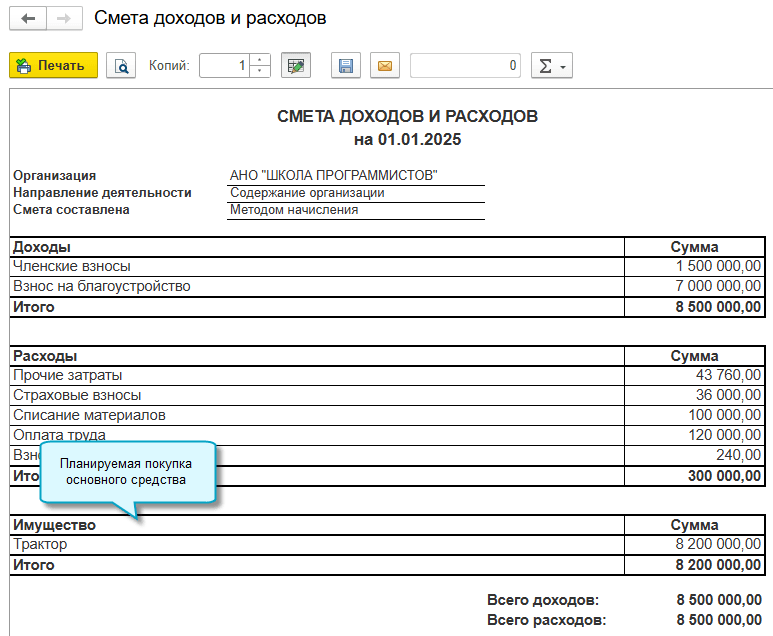This screenshot has width=773, height=636.
Task: Click the Всего доходов label
Action: (543, 600)
